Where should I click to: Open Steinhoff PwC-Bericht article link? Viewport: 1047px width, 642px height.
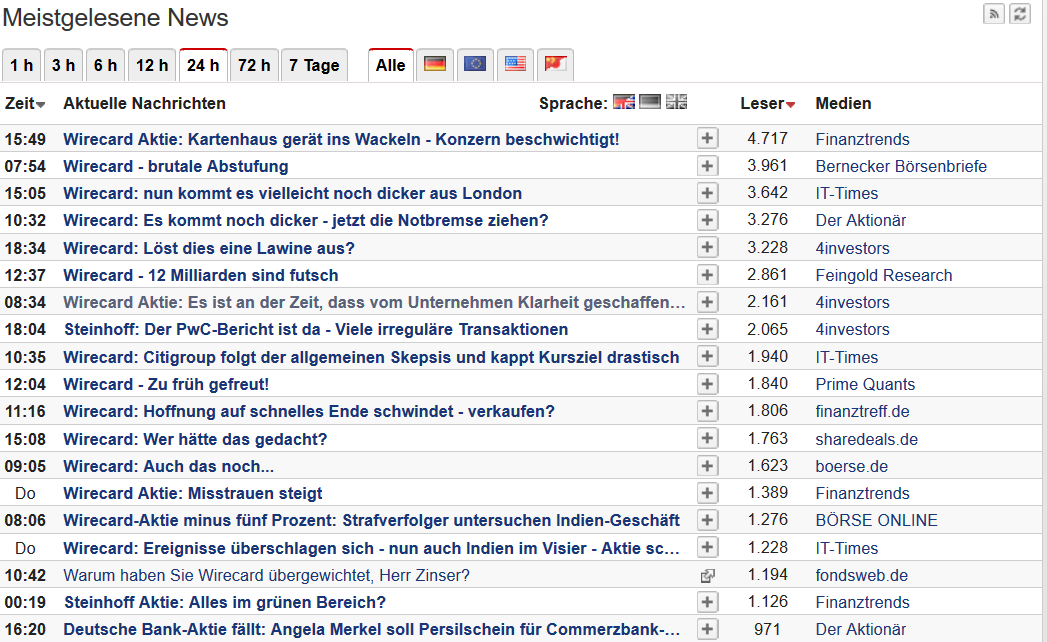point(316,329)
